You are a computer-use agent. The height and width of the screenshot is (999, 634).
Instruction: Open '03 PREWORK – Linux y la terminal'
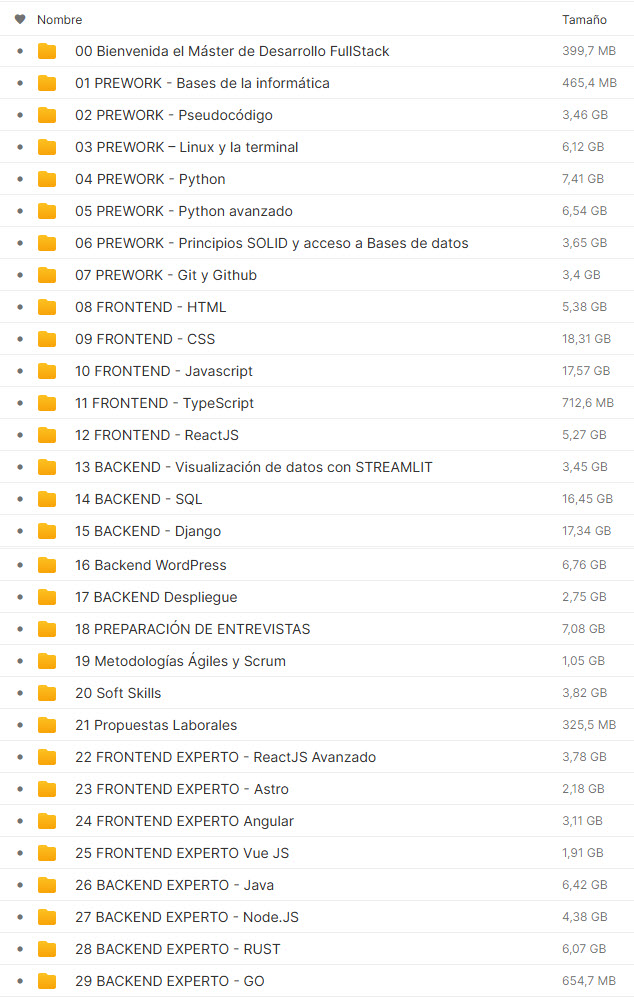(186, 147)
